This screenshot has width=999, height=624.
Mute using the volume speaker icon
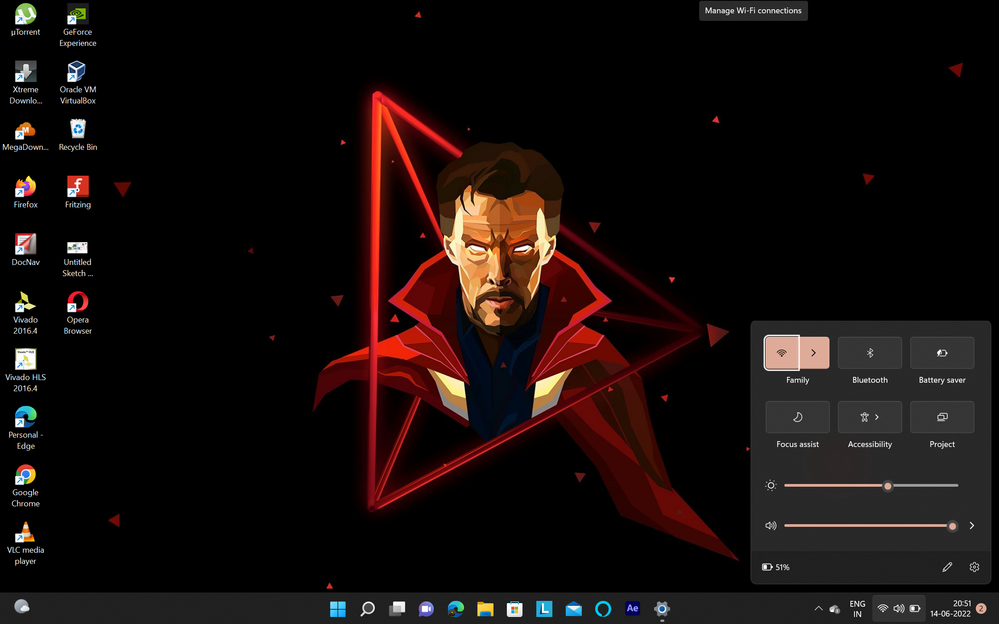[x=771, y=526]
